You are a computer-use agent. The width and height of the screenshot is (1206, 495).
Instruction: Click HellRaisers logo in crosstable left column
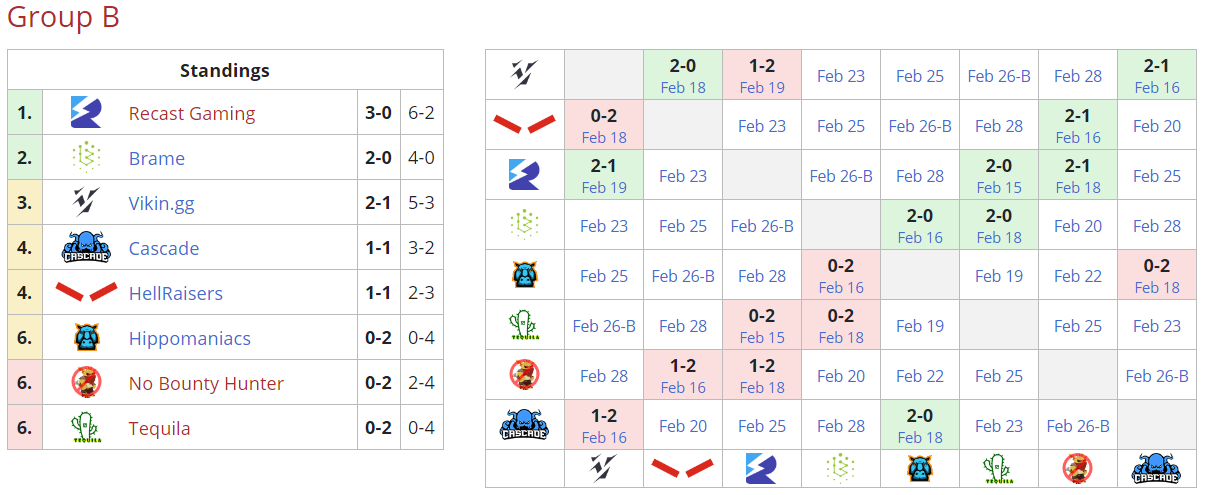tap(525, 125)
